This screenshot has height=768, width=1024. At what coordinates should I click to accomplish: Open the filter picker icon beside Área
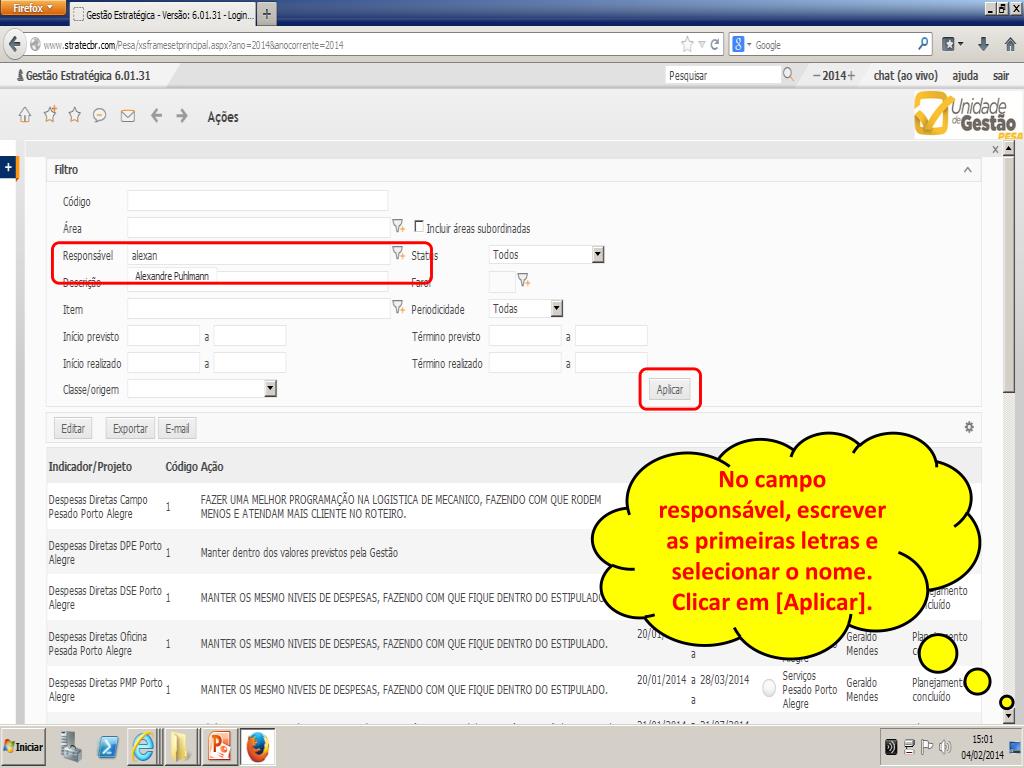coord(398,226)
